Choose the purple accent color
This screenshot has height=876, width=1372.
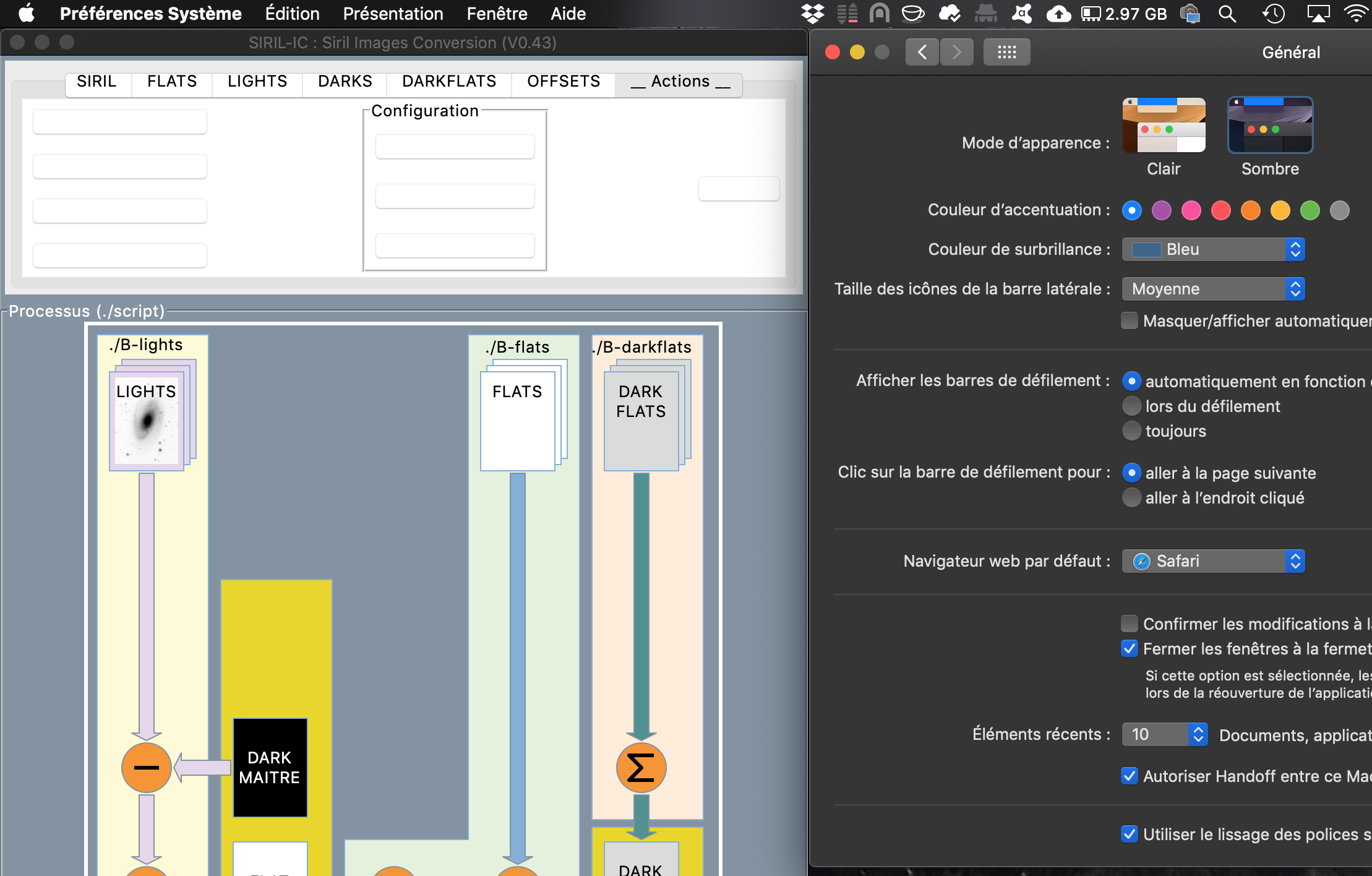pos(1161,210)
